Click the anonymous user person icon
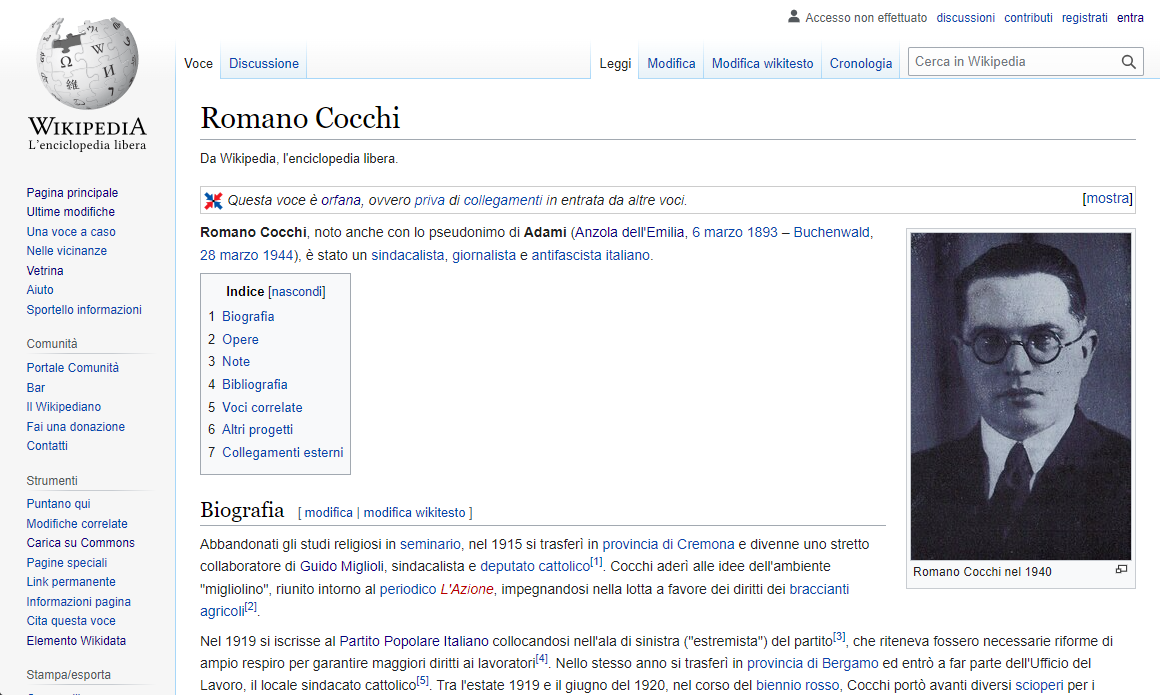 click(x=793, y=17)
